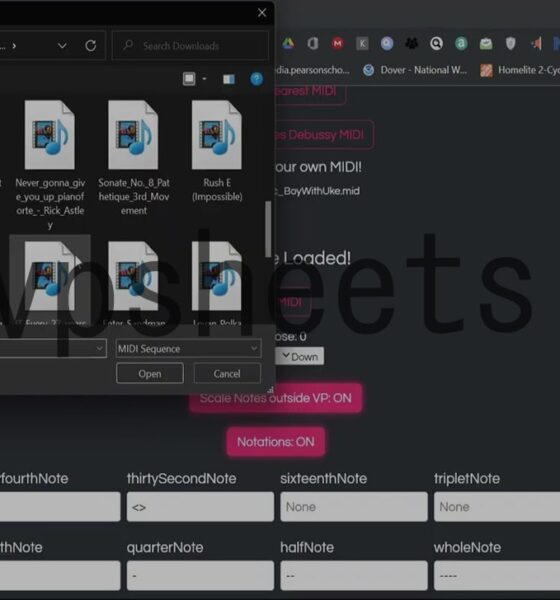Click the green 'a' extension icon
560x600 pixels.
point(461,44)
